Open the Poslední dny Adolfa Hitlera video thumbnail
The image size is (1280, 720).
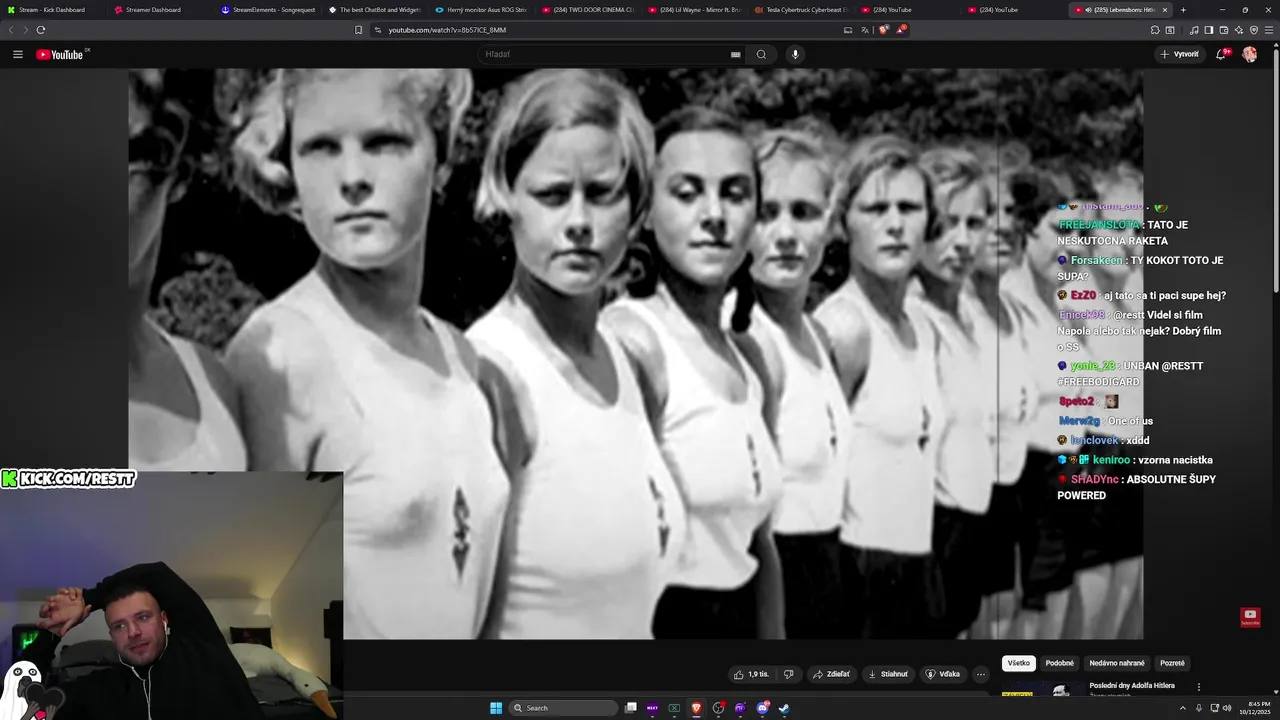(x=1043, y=690)
